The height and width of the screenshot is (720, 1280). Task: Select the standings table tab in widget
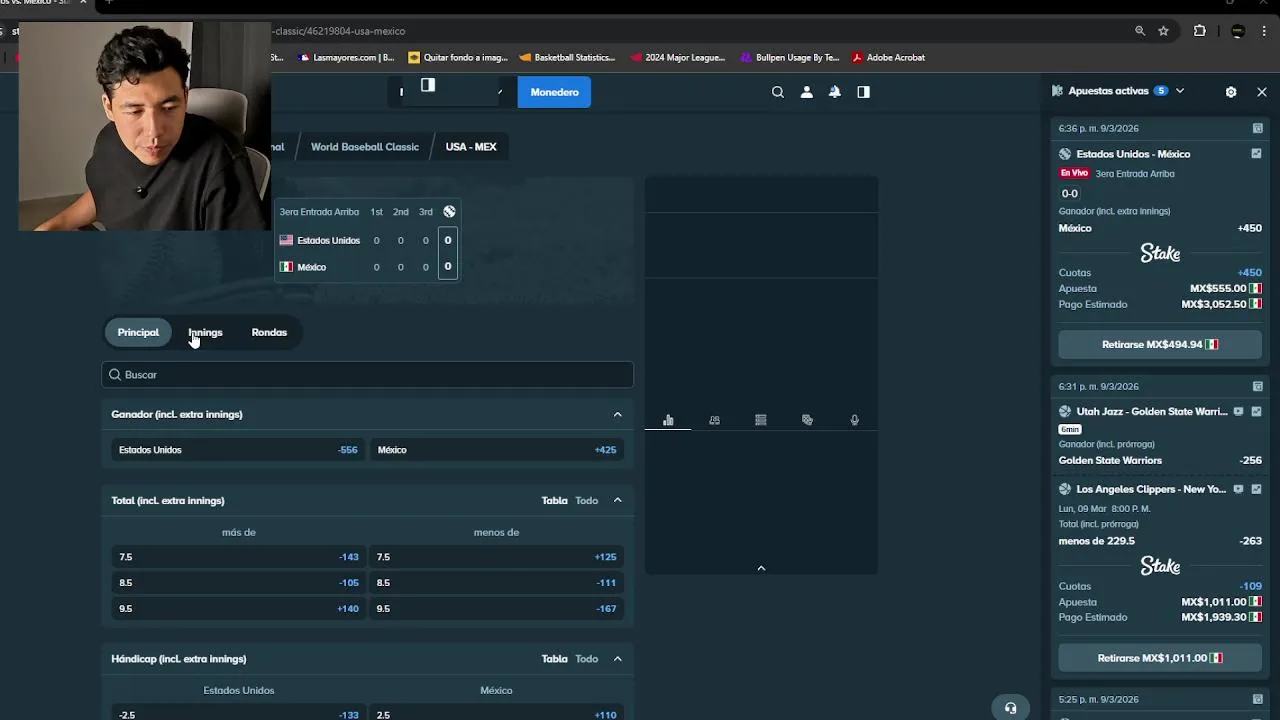[761, 420]
